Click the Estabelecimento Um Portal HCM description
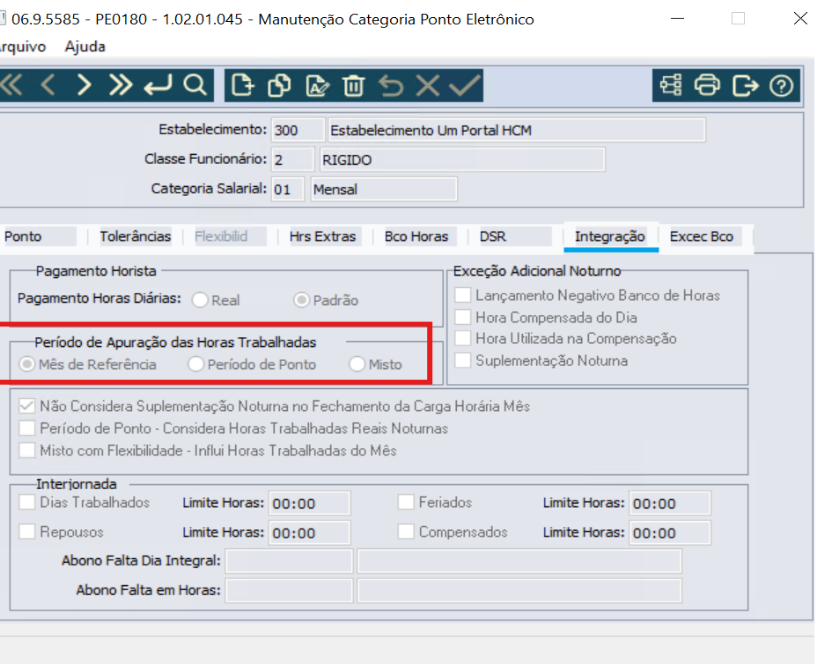 pyautogui.click(x=516, y=130)
